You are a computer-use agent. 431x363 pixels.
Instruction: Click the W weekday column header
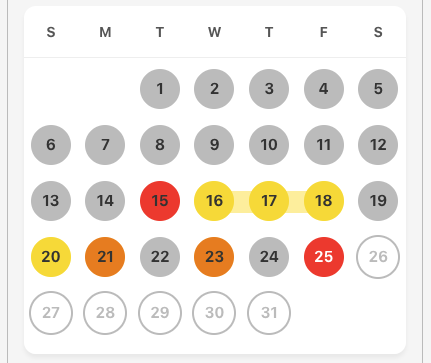214,32
